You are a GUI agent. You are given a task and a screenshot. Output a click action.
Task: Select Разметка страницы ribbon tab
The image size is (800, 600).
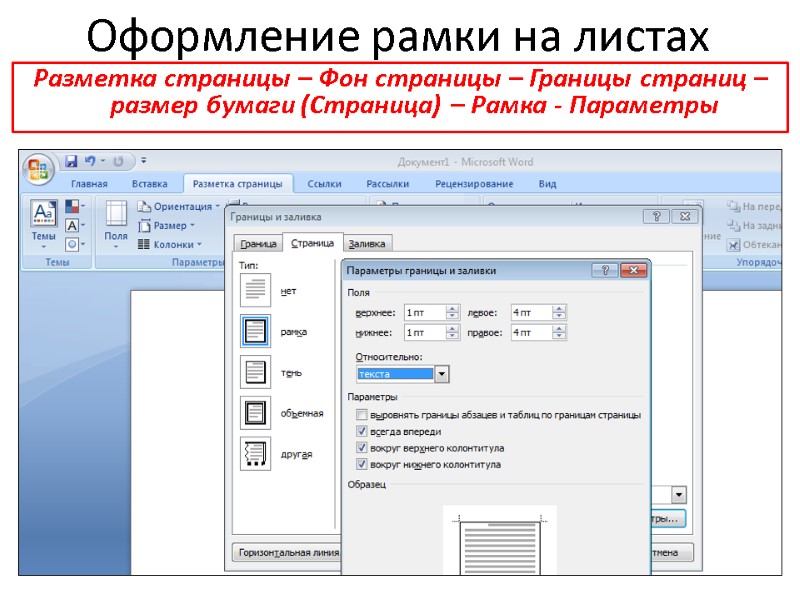[237, 184]
